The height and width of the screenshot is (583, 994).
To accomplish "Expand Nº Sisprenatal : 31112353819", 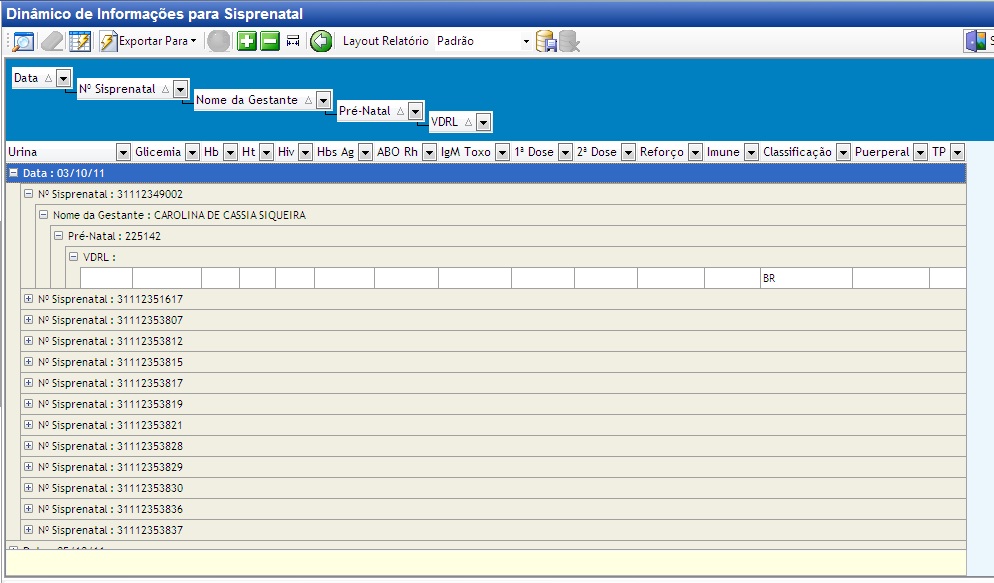I will 29,403.
